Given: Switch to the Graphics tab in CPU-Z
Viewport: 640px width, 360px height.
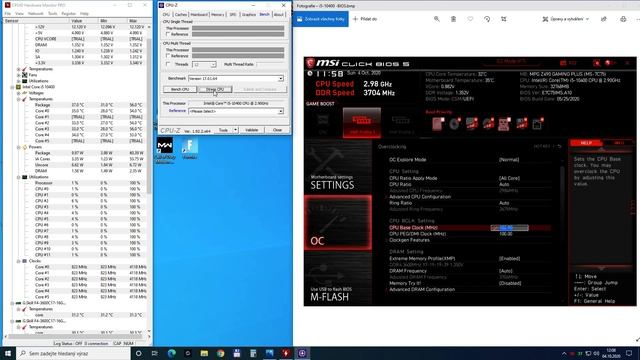Looking at the screenshot, I should point(249,15).
